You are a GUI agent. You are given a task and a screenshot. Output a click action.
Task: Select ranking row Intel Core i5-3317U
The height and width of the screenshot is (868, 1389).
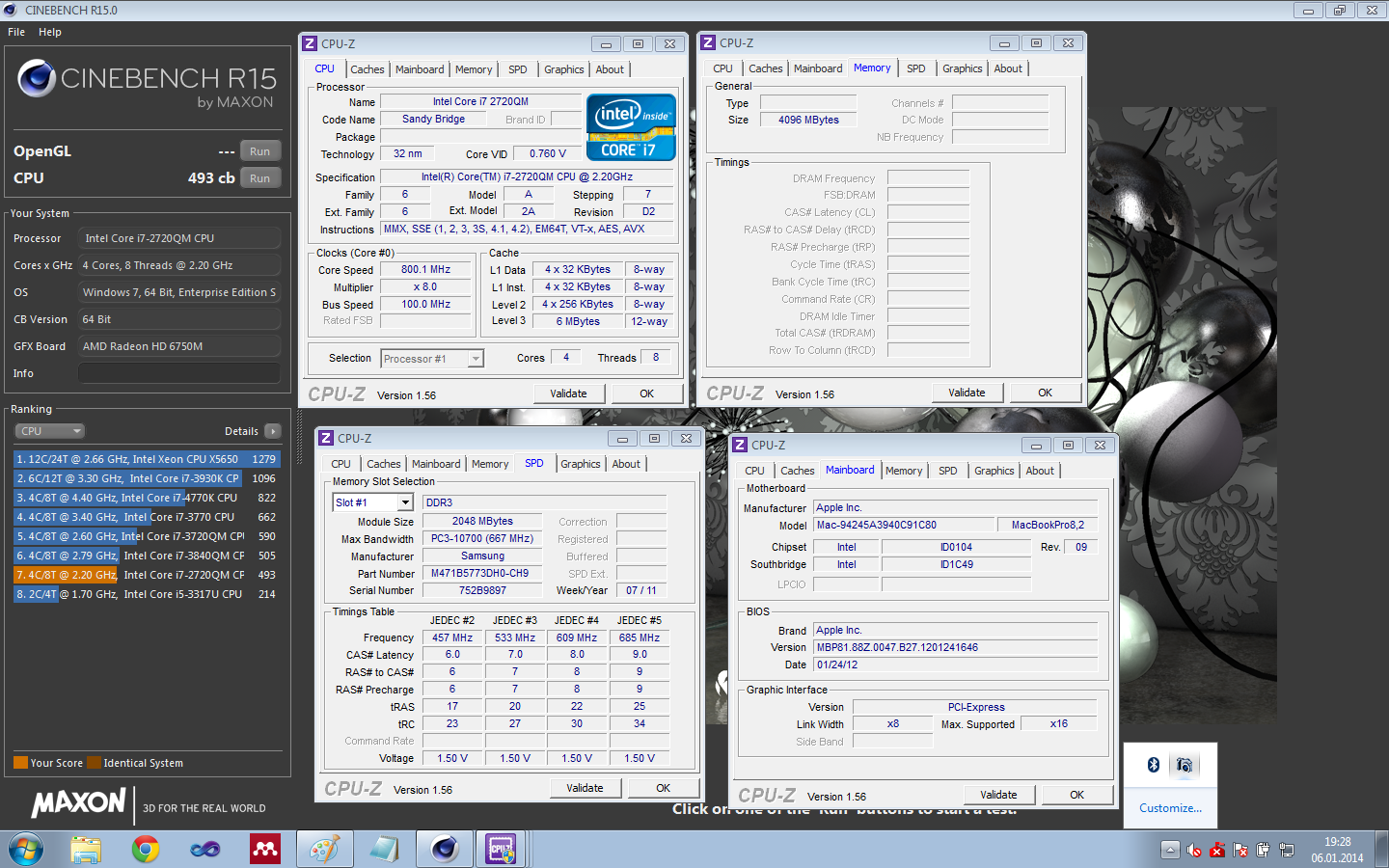click(x=147, y=594)
